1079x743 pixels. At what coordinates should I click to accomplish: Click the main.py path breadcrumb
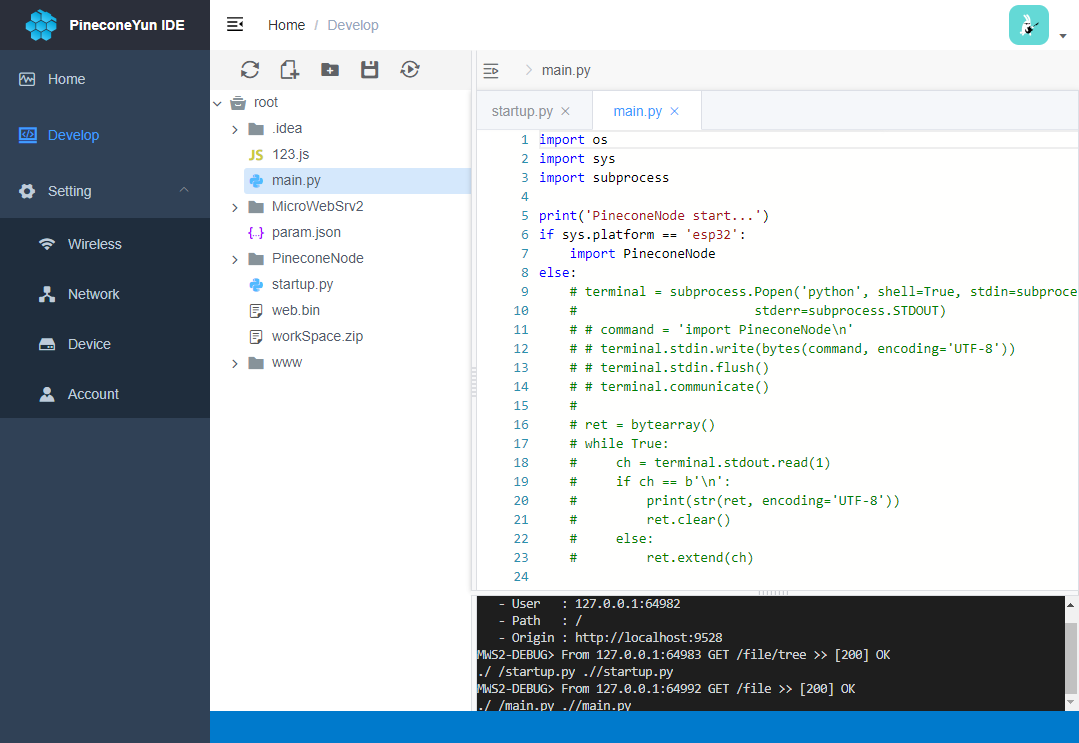click(566, 70)
